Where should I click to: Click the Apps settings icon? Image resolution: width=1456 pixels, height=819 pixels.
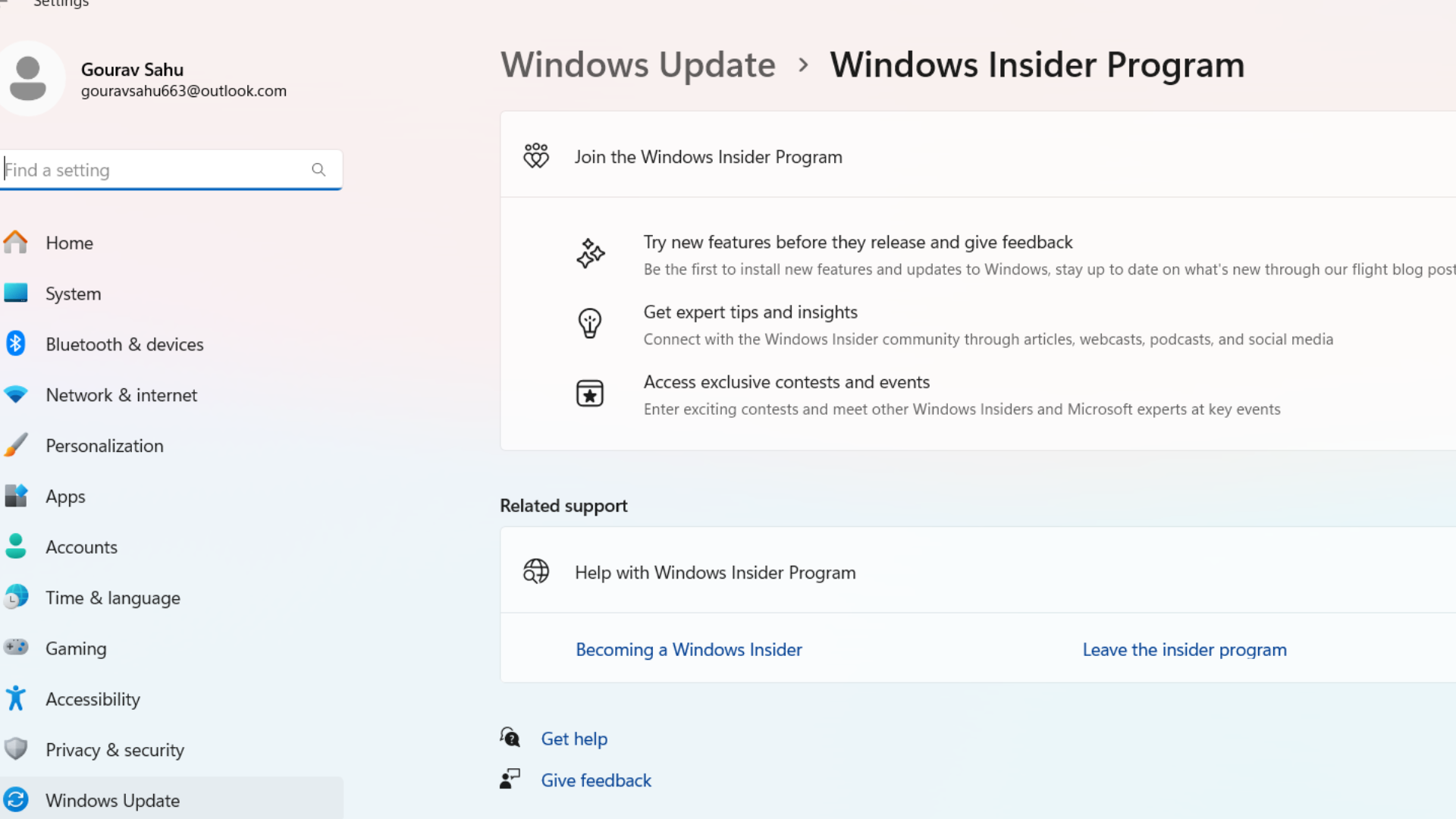tap(17, 496)
